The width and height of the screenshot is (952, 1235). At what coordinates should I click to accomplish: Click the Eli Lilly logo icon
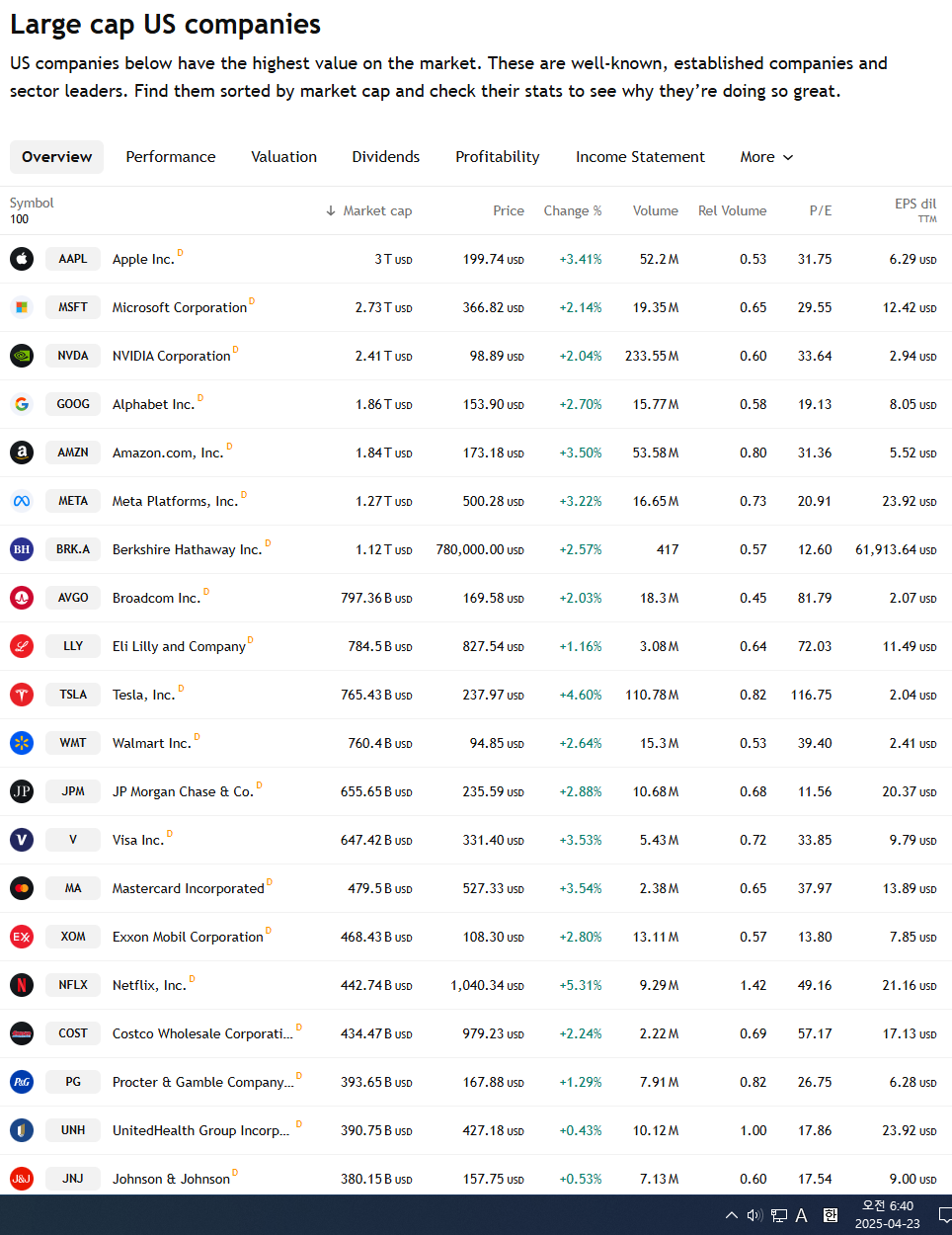[22, 646]
